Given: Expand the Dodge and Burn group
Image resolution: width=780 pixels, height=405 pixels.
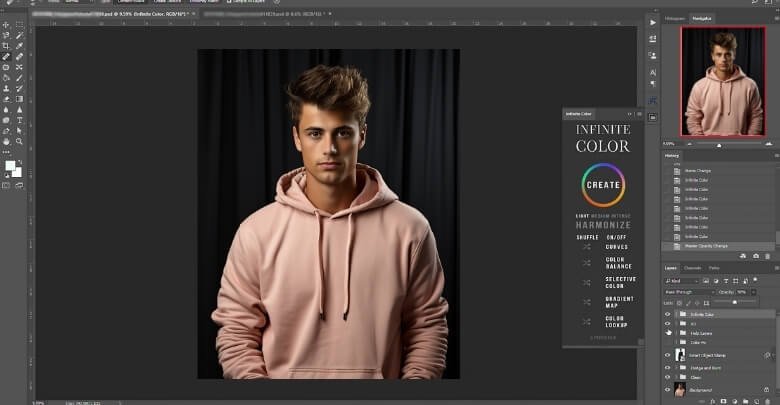Looking at the screenshot, I should tap(677, 368).
